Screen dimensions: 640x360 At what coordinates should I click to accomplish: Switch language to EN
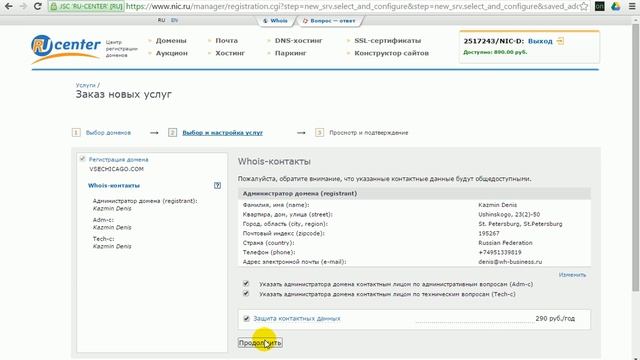(x=174, y=20)
